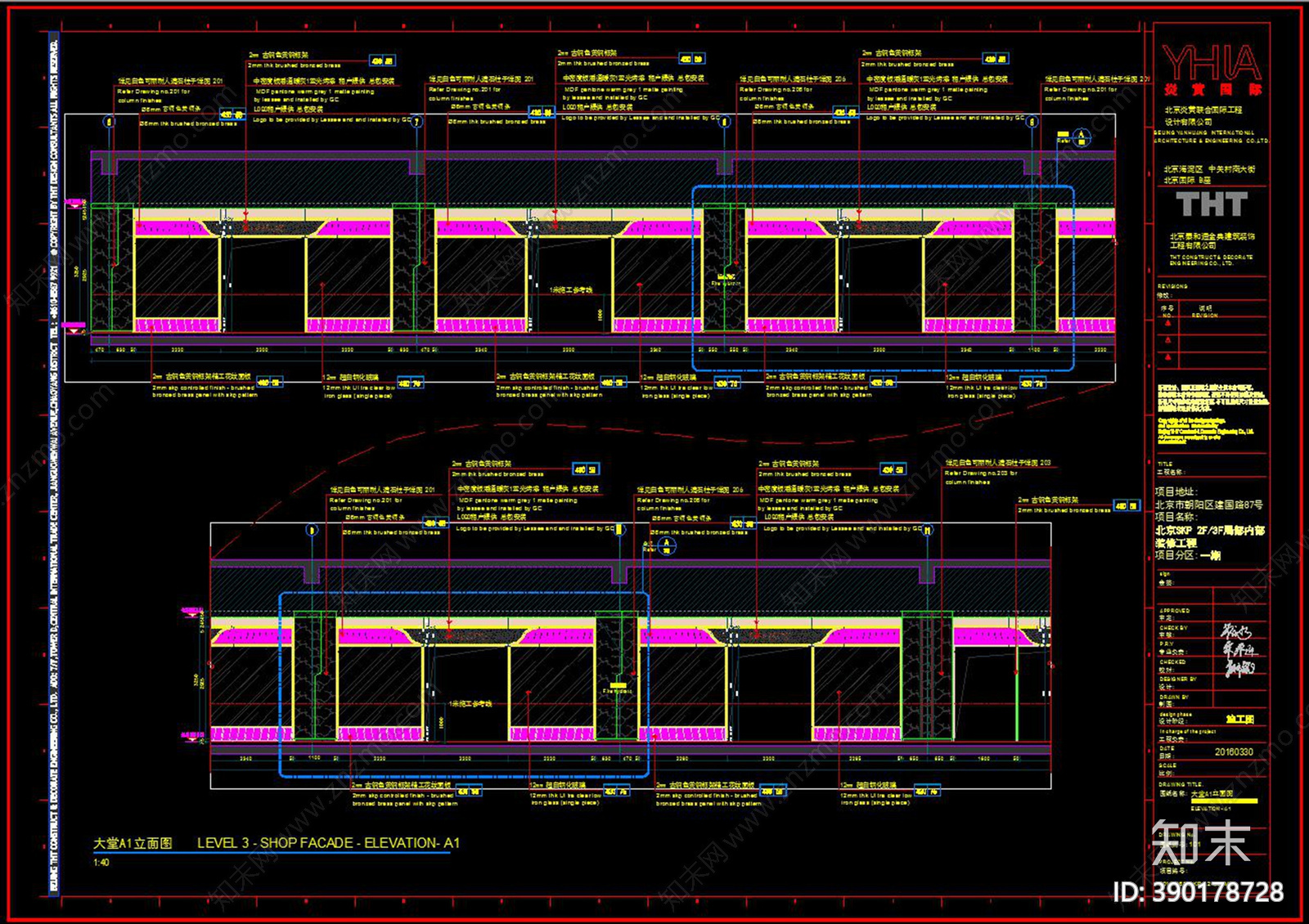Click the section marker "A" circle in the lower elevation
Viewport: 1309px width, 924px height.
tap(667, 546)
